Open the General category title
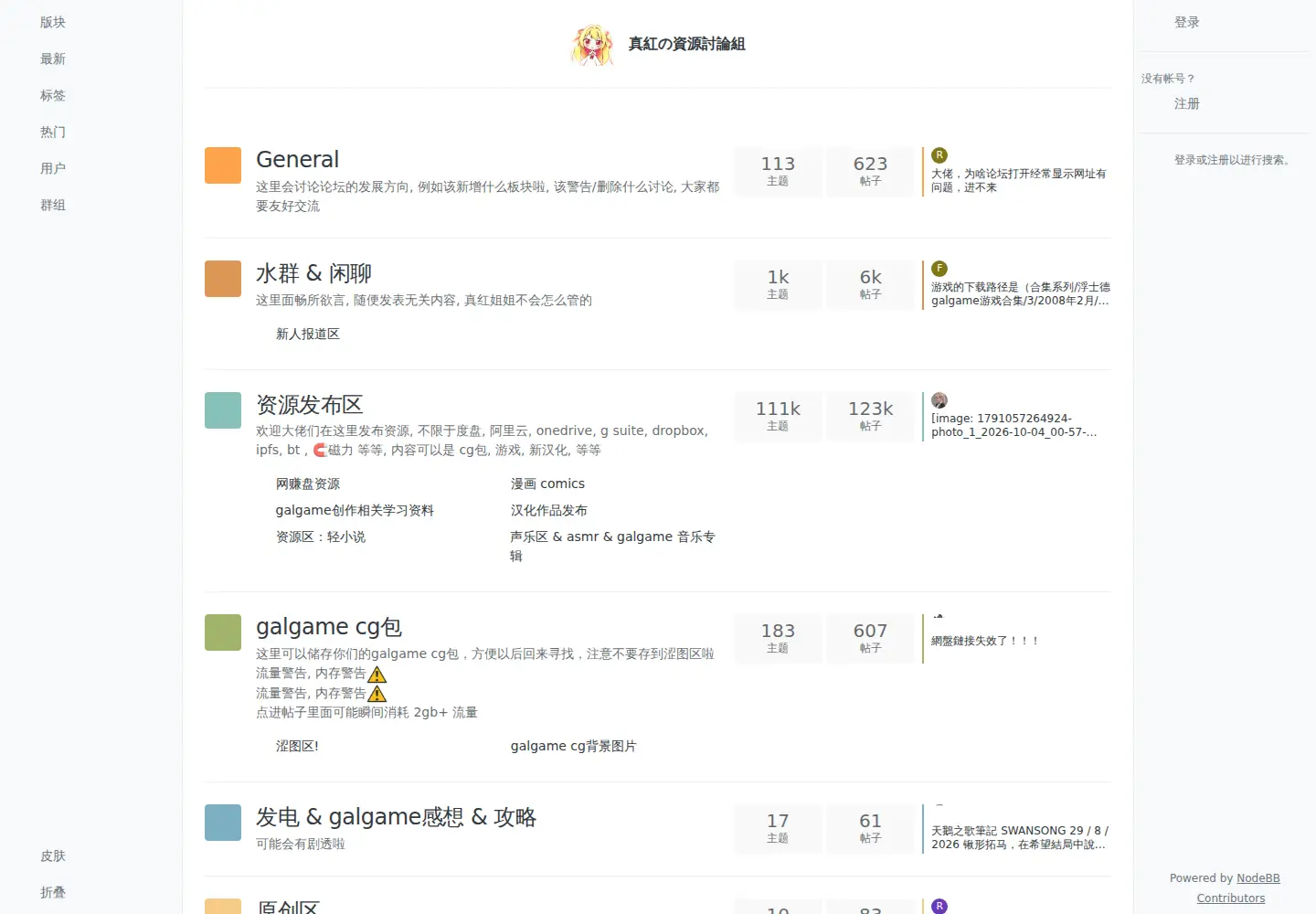 [x=298, y=160]
